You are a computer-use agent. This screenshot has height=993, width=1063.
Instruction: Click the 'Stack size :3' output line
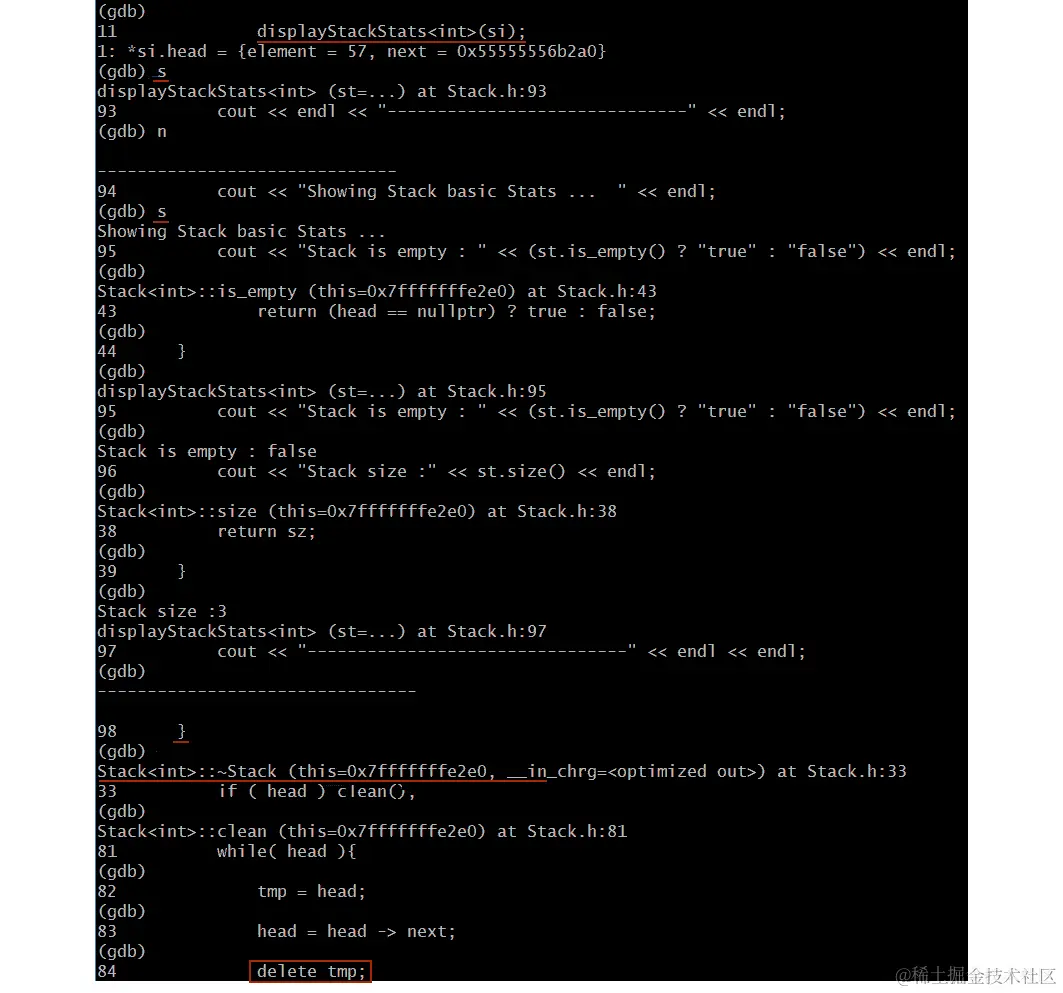(x=162, y=611)
